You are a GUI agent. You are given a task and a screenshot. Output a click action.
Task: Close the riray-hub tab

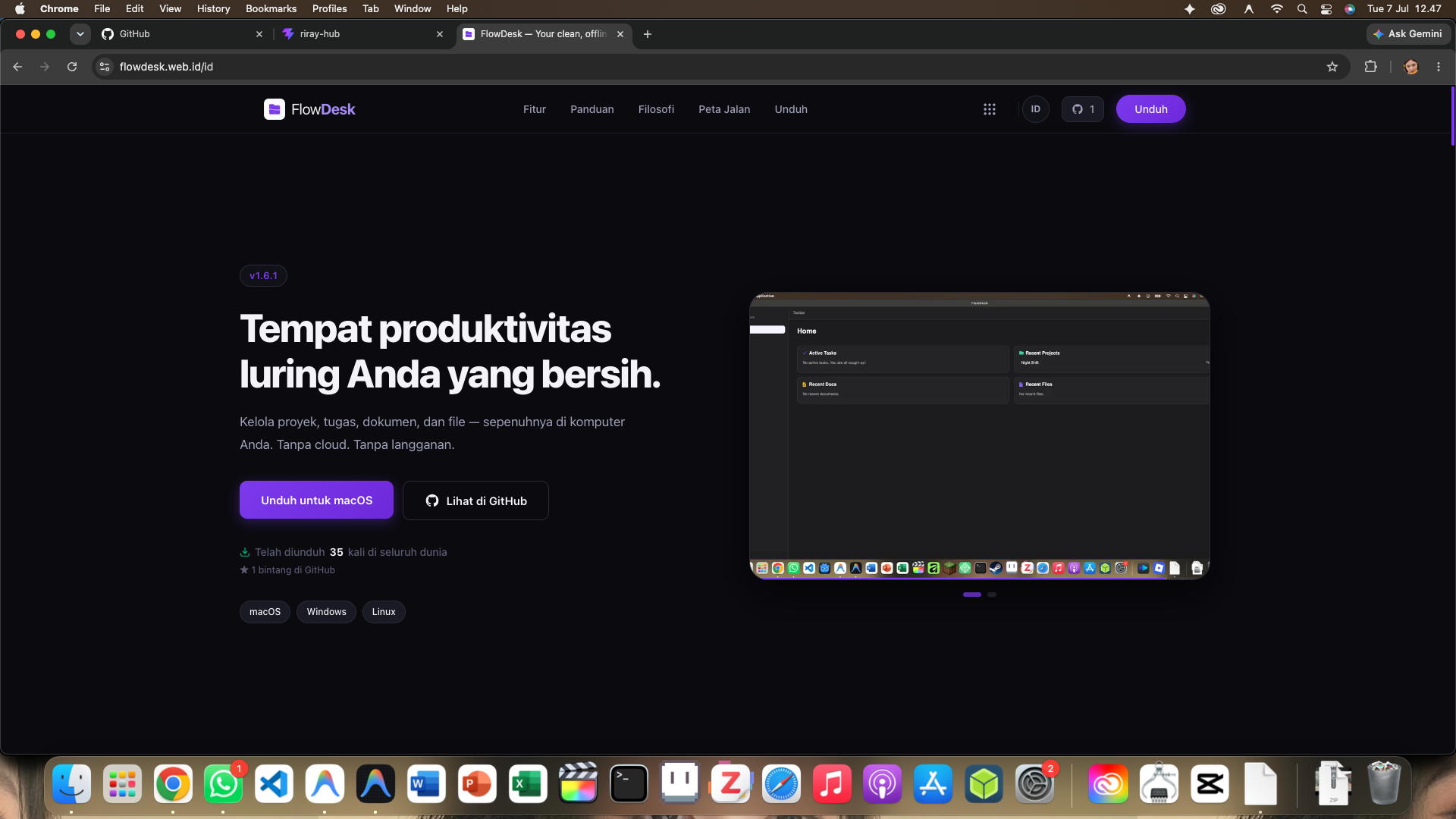click(x=440, y=34)
